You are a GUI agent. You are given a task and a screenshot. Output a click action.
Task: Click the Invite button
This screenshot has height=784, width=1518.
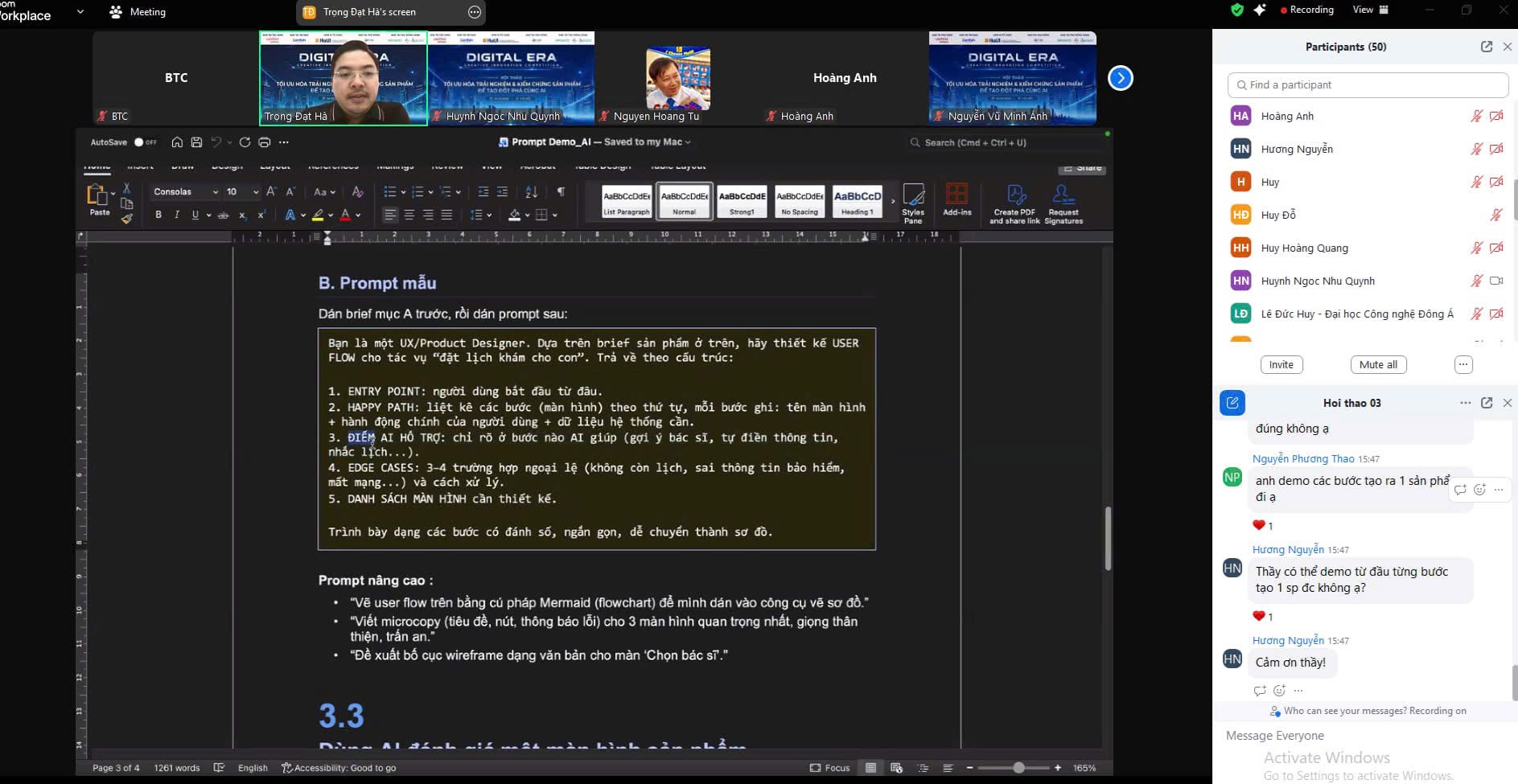[x=1281, y=364]
